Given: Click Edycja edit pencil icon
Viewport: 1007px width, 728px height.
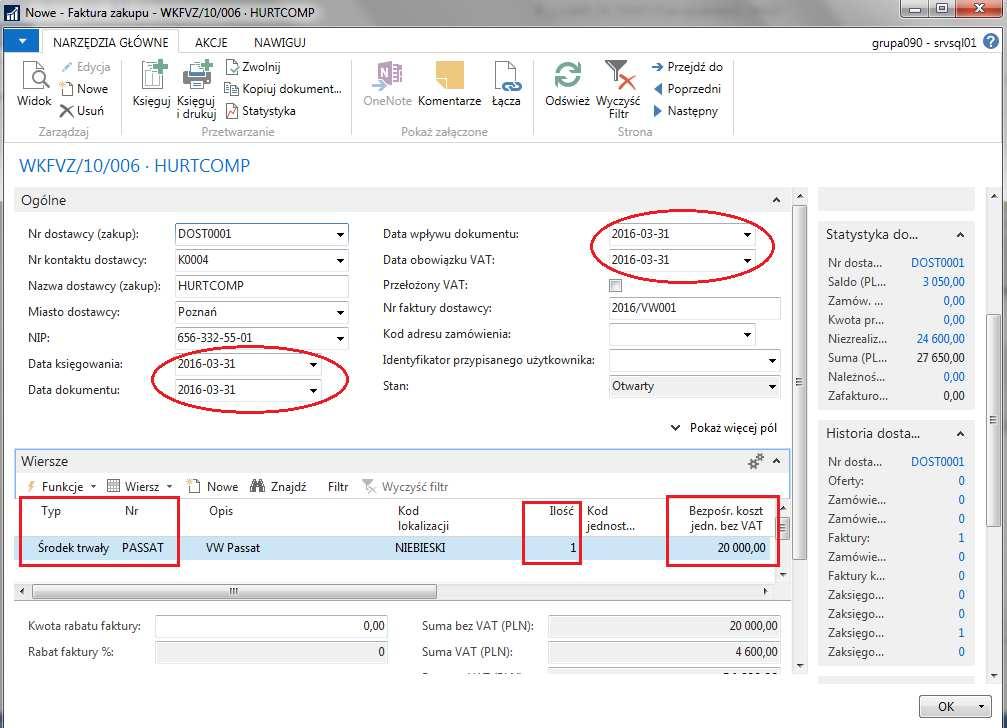Looking at the screenshot, I should pyautogui.click(x=67, y=67).
